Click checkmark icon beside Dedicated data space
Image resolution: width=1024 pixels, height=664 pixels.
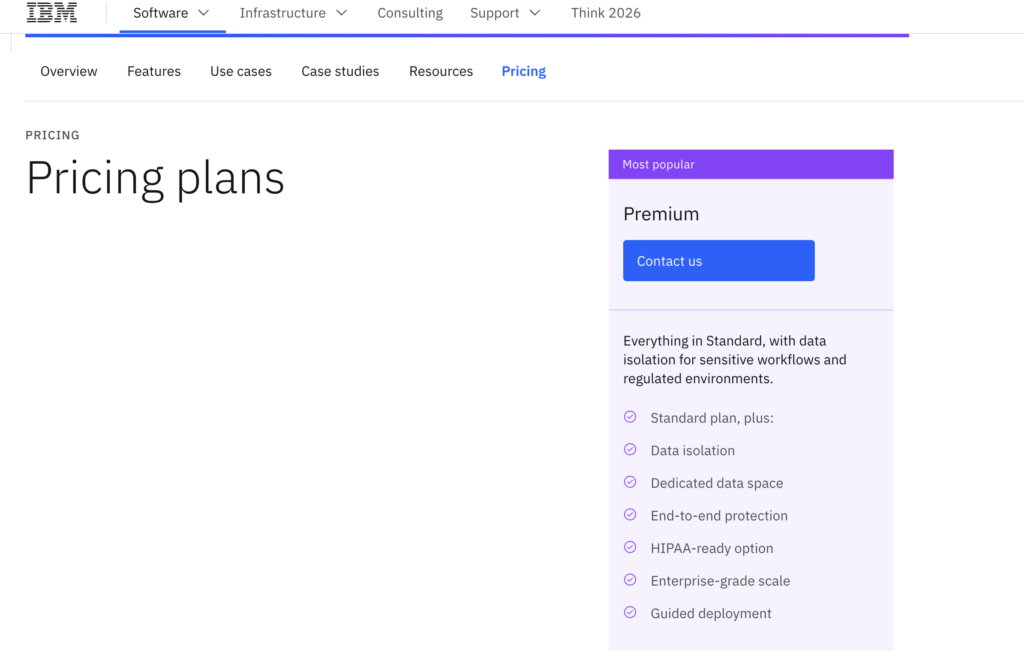click(630, 482)
